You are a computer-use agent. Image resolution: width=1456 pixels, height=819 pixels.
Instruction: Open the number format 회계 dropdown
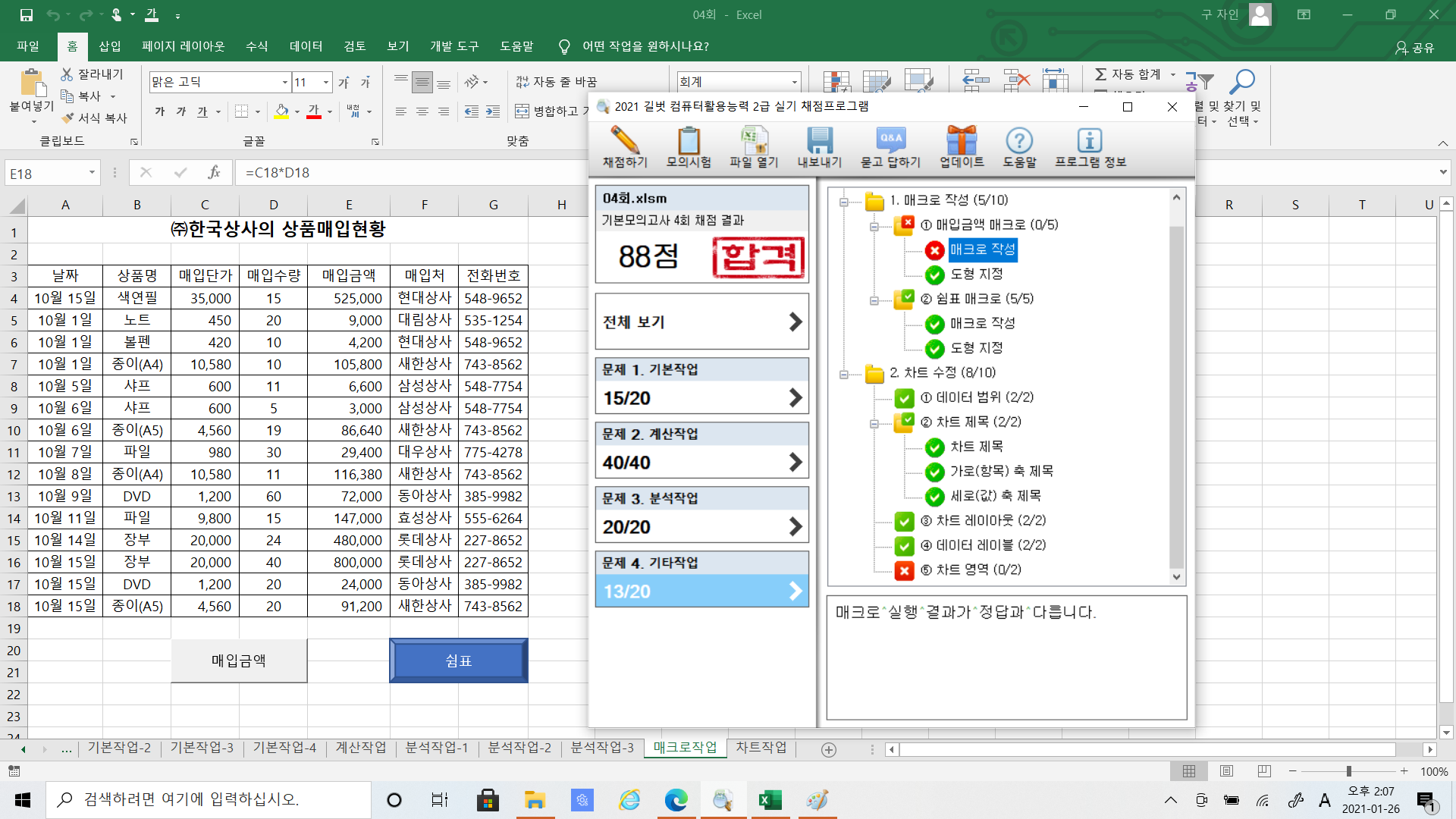pos(795,82)
